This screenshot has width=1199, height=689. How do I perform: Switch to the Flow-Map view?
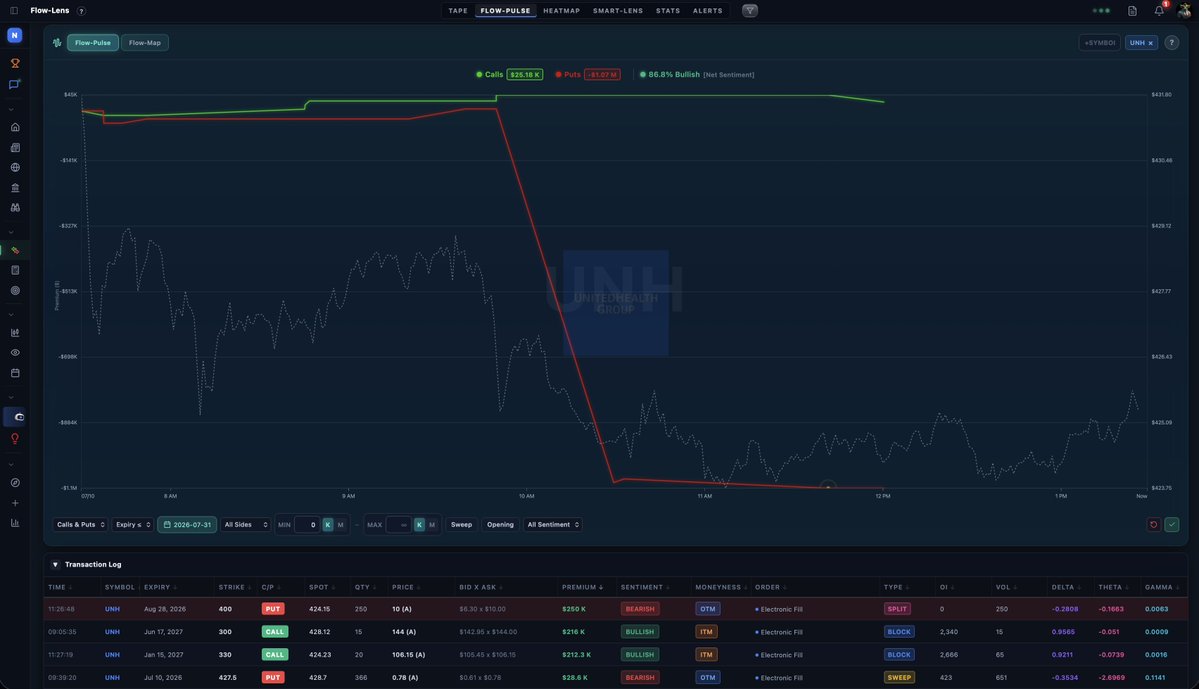[x=145, y=43]
